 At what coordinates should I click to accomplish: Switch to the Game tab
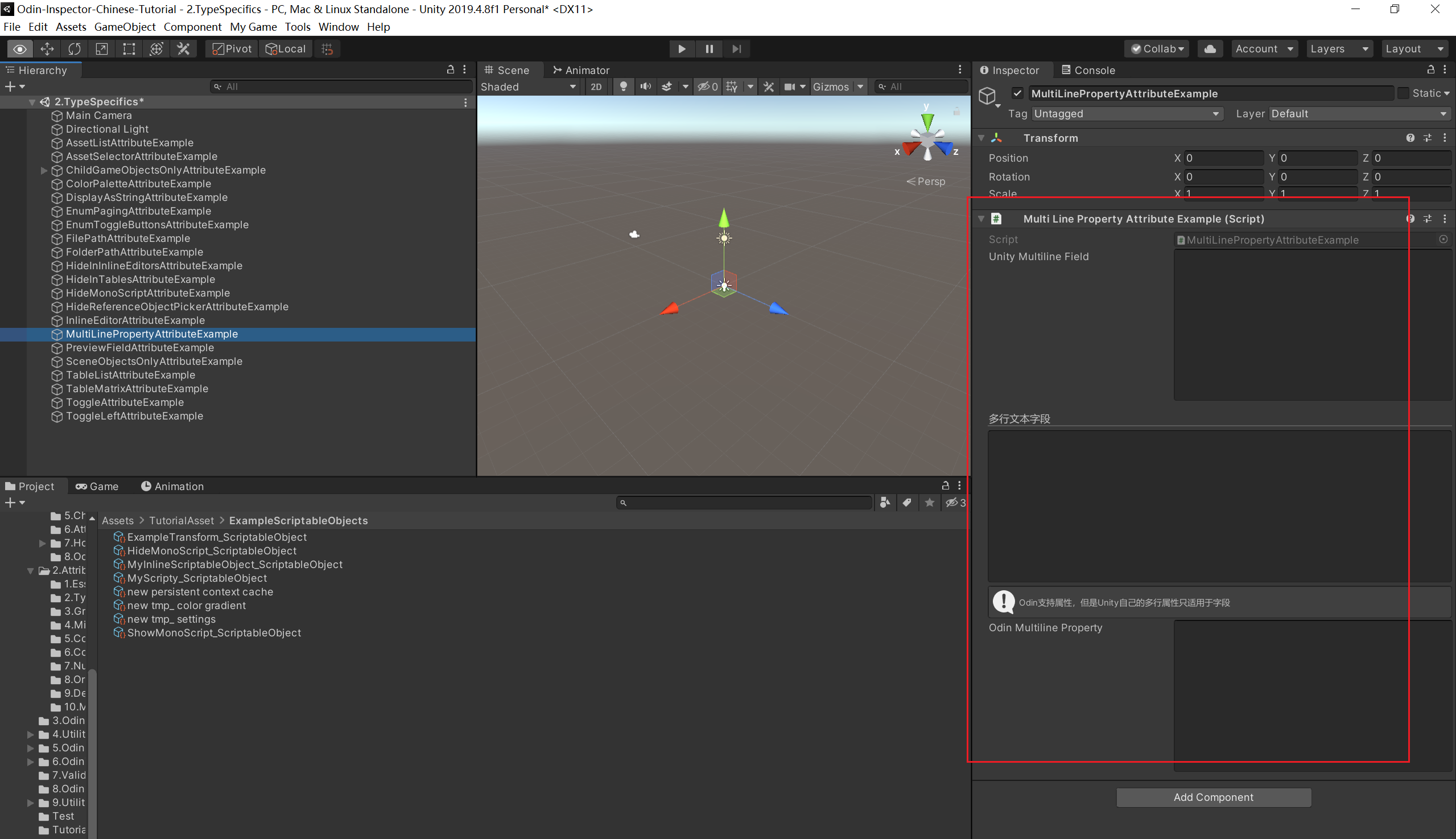[97, 486]
